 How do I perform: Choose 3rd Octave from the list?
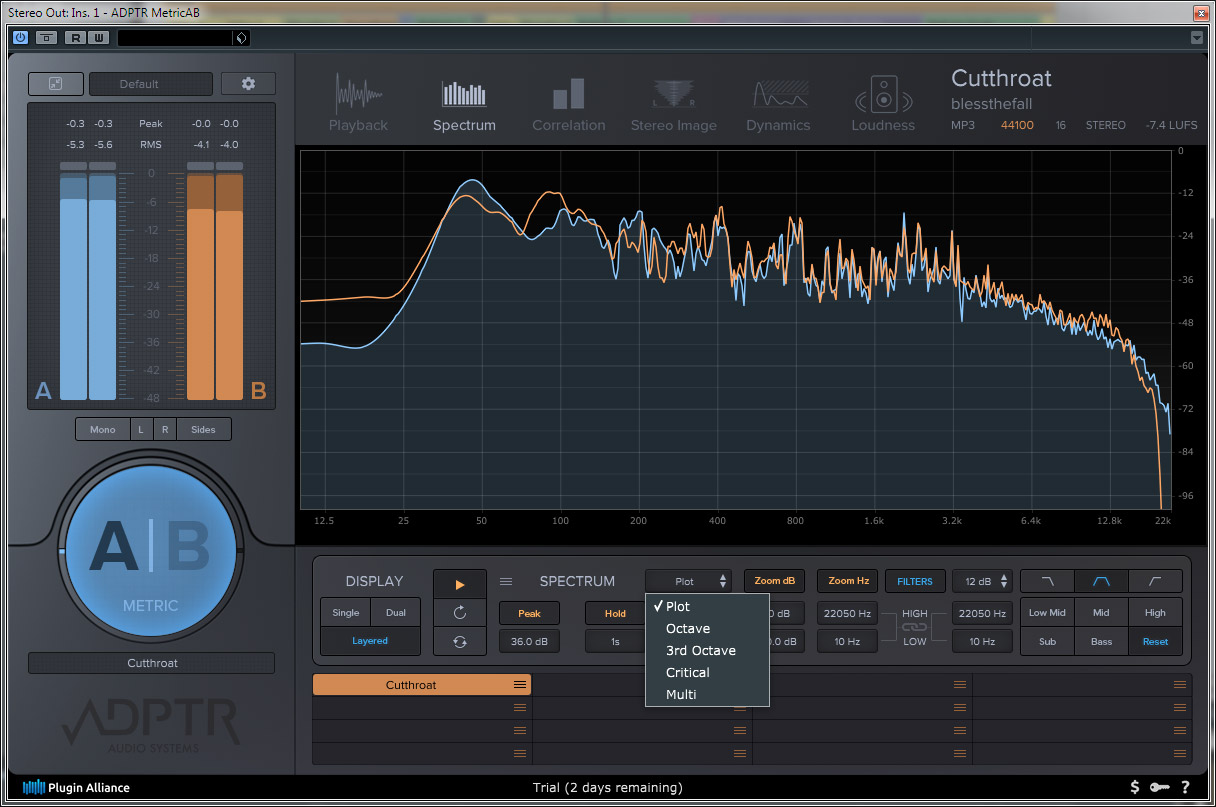[707, 650]
